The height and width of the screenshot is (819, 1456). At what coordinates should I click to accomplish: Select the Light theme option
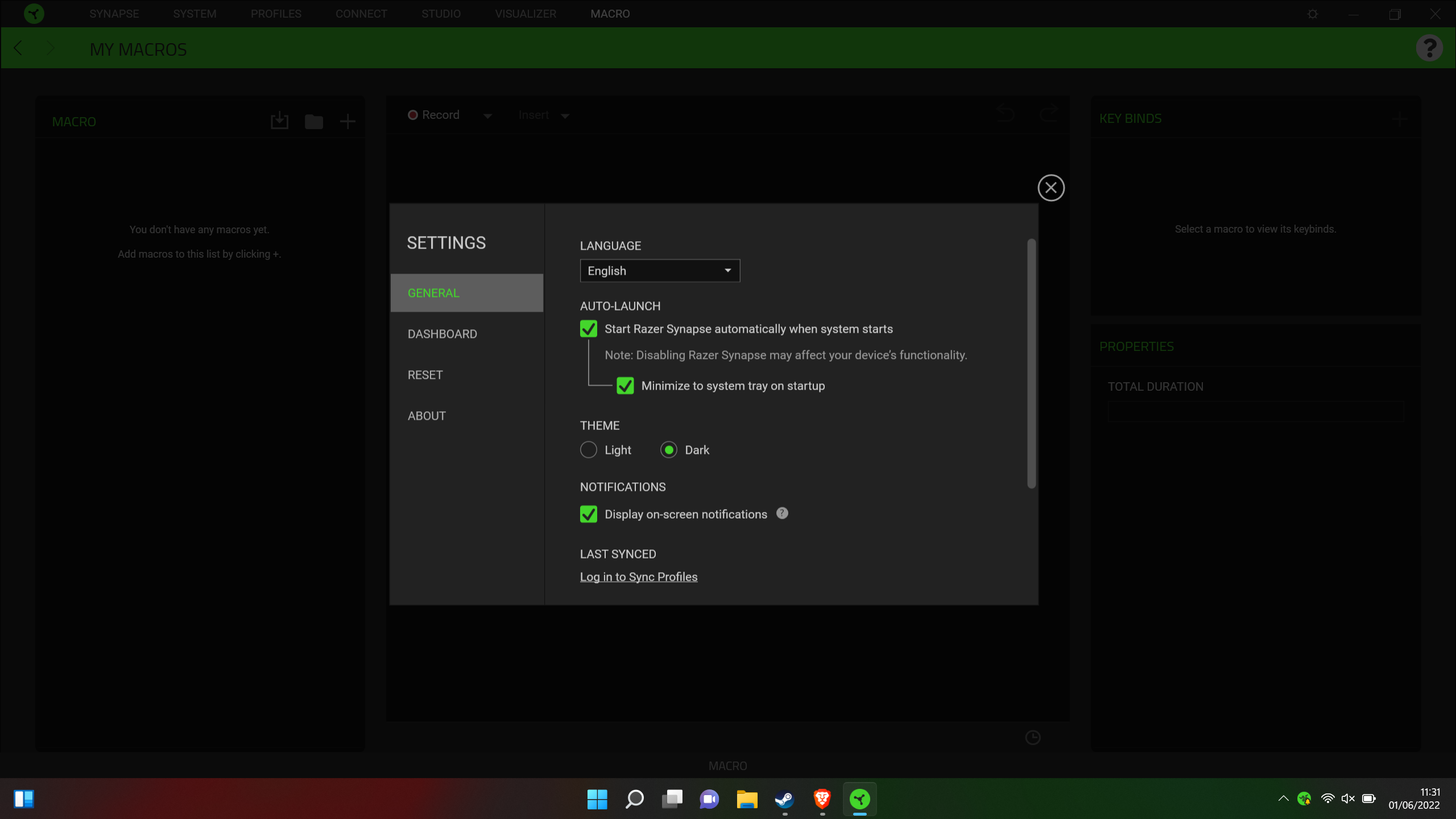click(x=589, y=449)
